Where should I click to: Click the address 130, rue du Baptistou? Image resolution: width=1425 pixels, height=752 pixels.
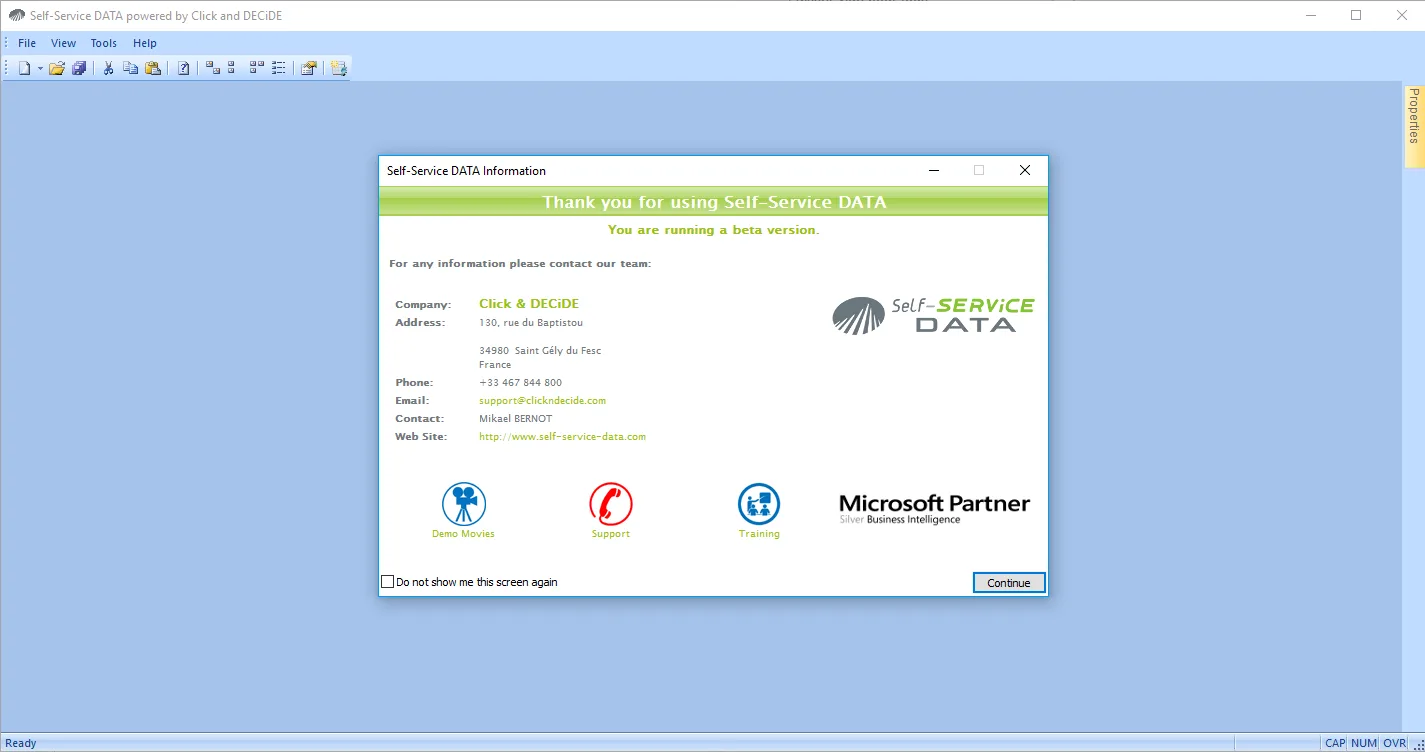[531, 323]
